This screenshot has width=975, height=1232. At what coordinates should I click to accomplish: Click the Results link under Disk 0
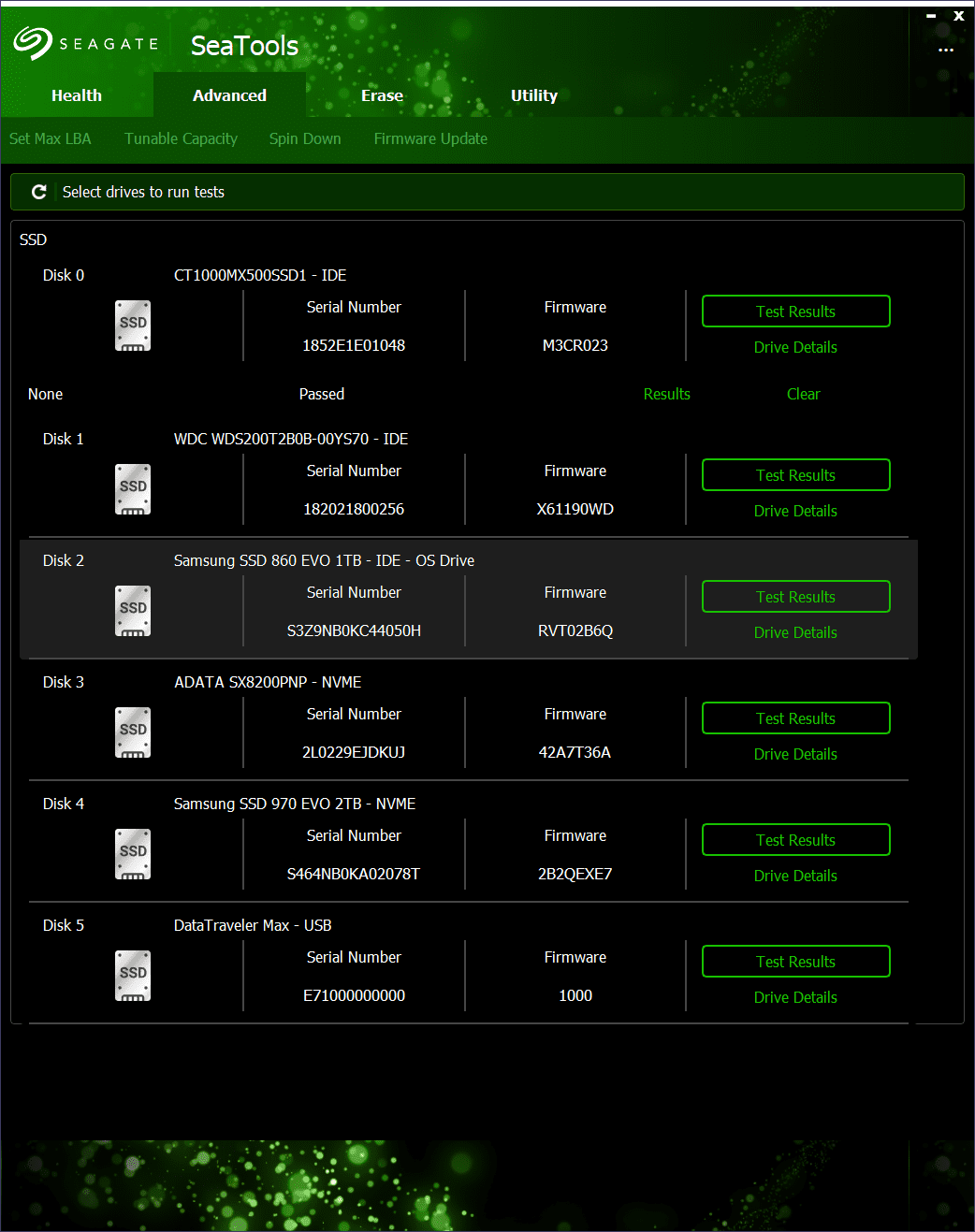pos(667,394)
